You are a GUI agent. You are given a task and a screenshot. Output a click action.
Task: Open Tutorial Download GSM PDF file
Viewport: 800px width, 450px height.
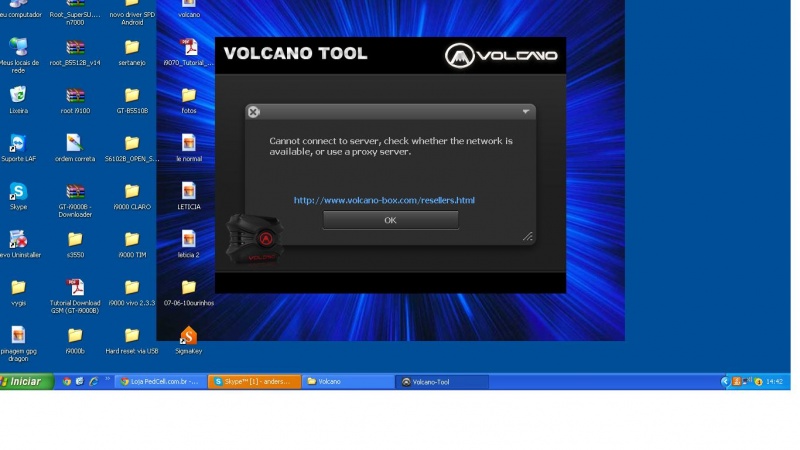pos(75,296)
